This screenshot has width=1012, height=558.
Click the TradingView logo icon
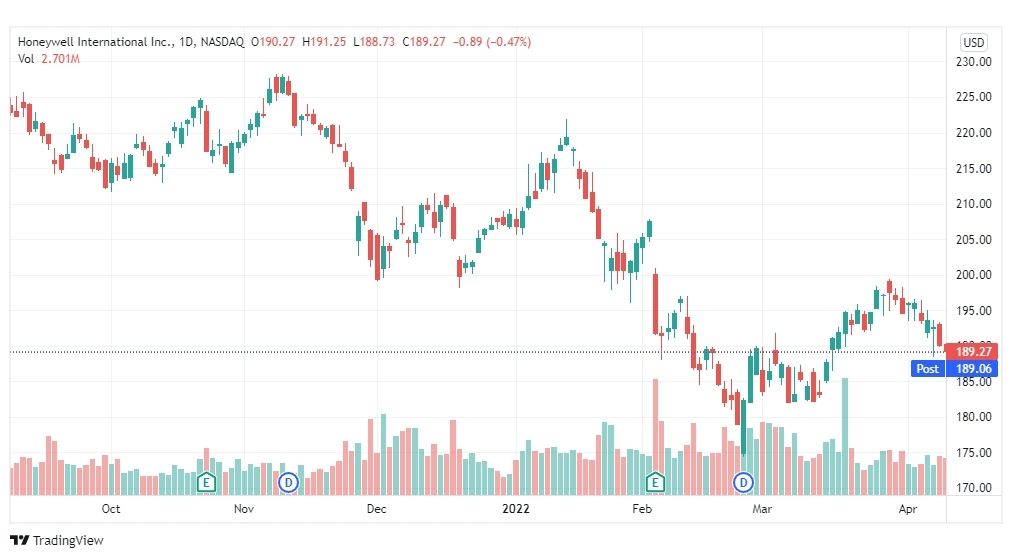pos(20,541)
